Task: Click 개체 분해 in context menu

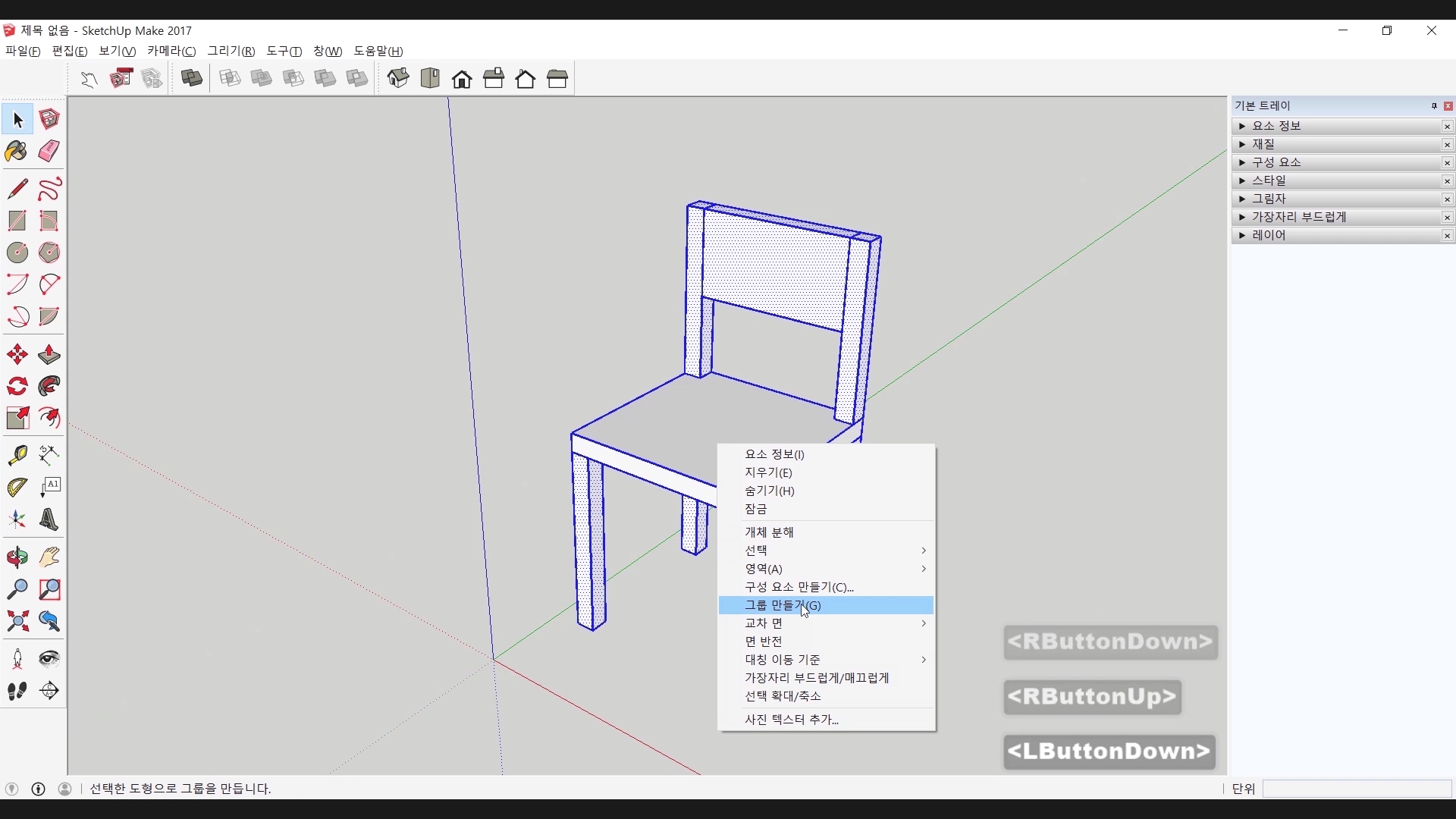Action: coord(769,532)
